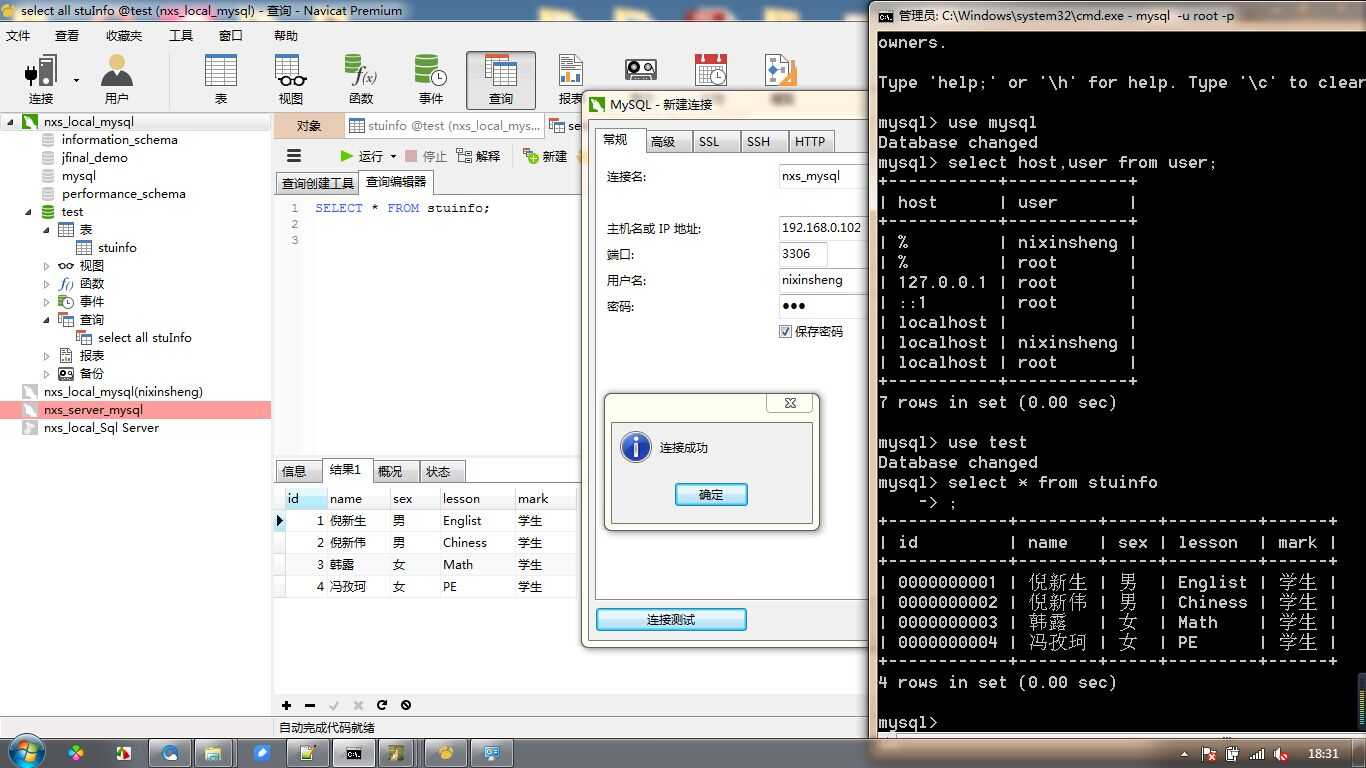Open the 文件 menu

[x=19, y=35]
